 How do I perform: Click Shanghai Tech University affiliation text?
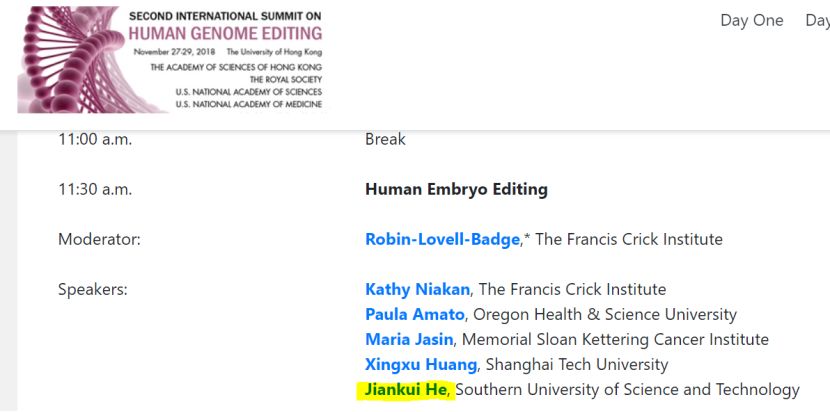[x=576, y=365]
